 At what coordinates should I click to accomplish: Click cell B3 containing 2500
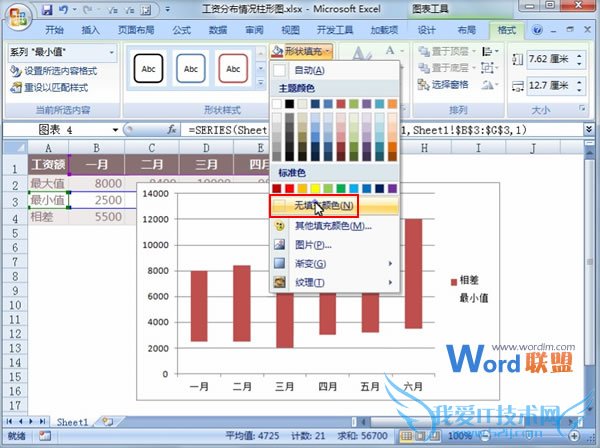tap(96, 200)
